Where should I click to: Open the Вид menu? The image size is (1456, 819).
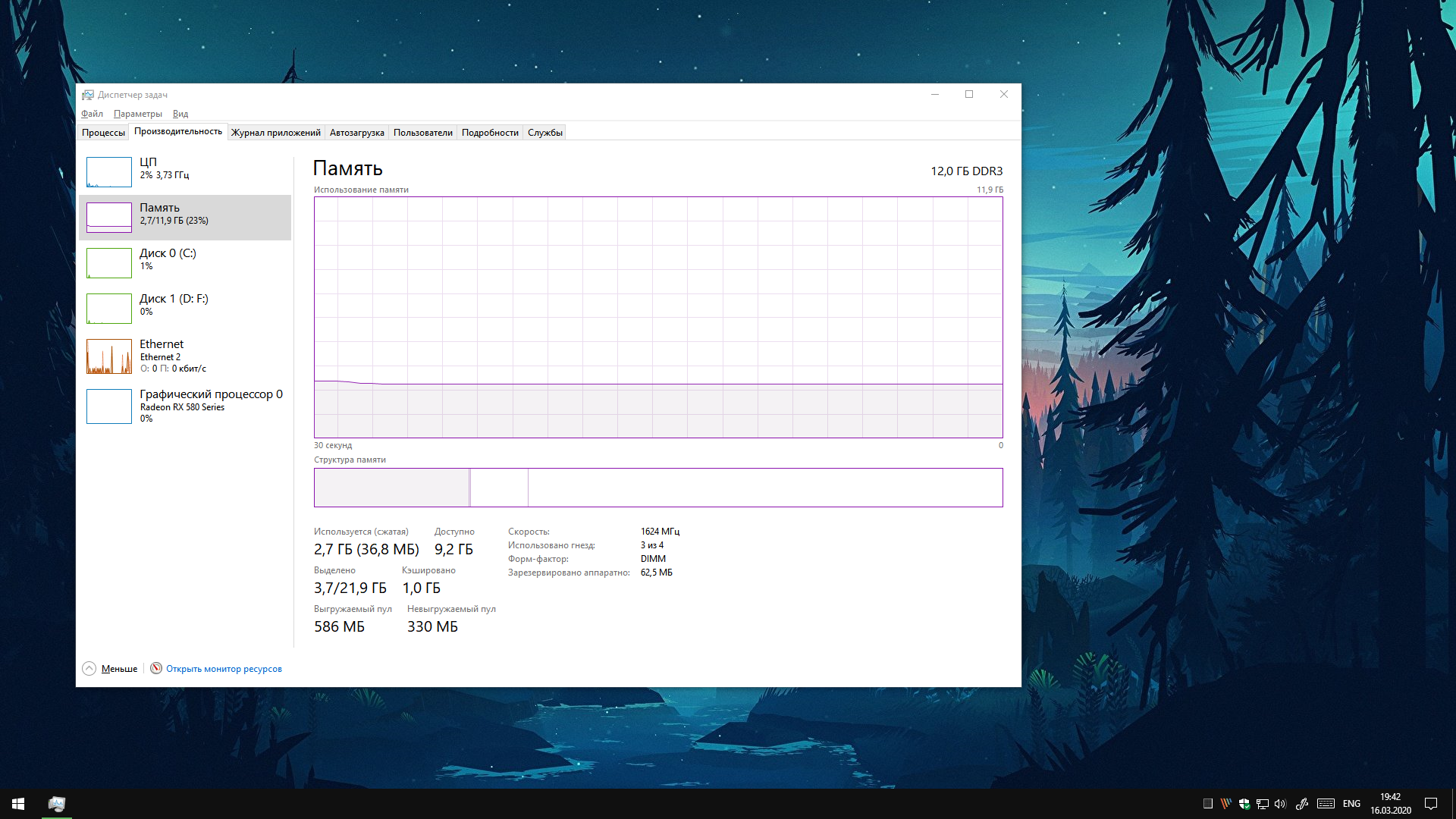click(180, 114)
